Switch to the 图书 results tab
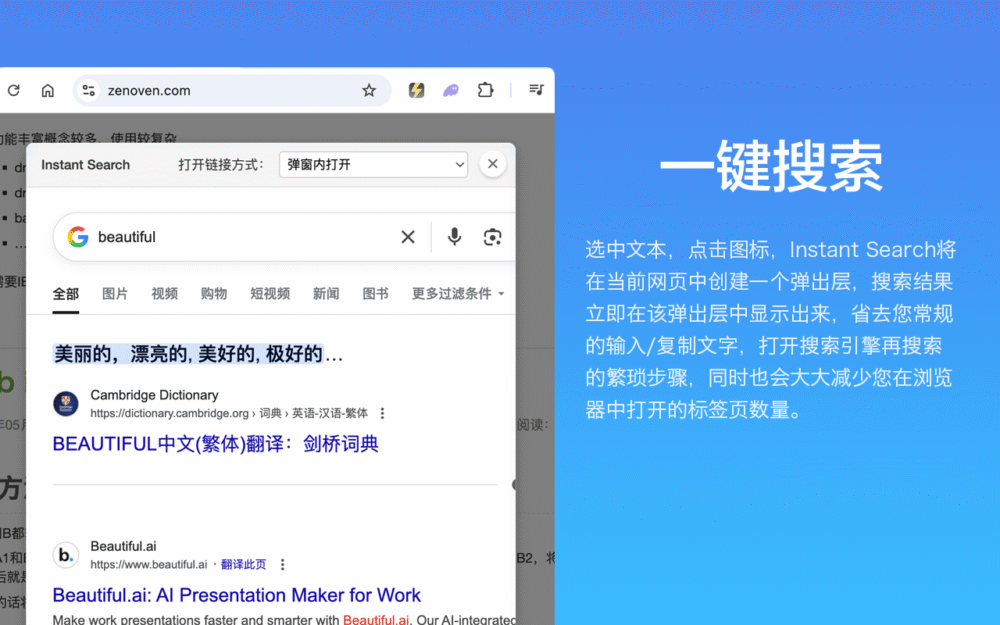Image resolution: width=1000 pixels, height=625 pixels. click(376, 293)
